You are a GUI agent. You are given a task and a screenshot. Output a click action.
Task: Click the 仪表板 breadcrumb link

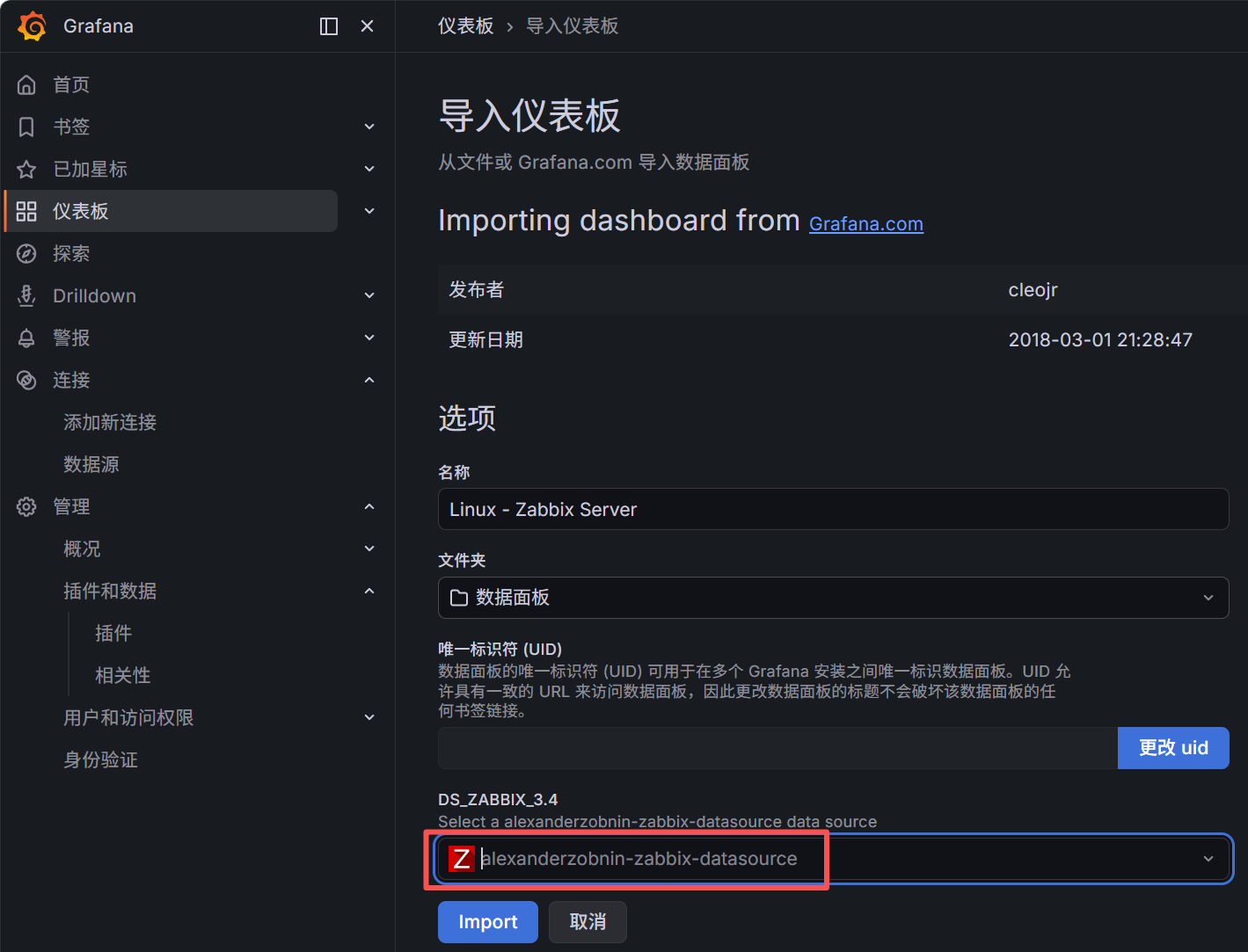pos(466,26)
